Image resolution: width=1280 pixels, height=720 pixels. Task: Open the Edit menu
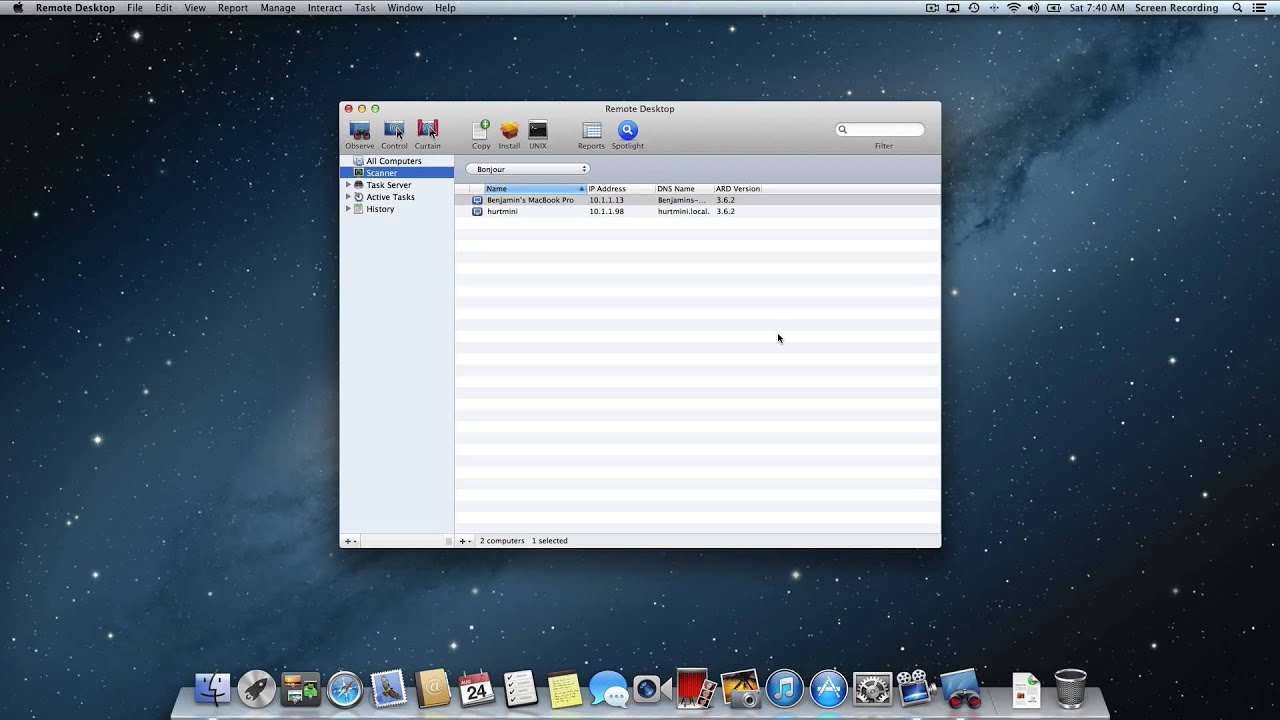(164, 8)
